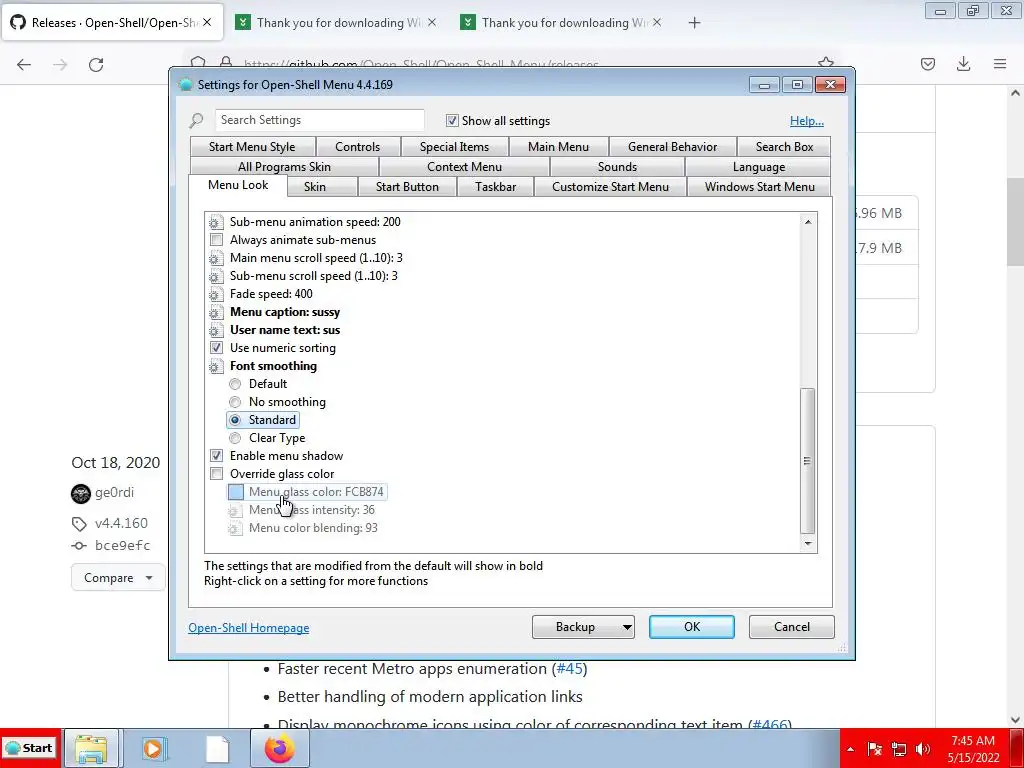Select No smoothing radio option
Screen dimensions: 1024x768
pos(235,402)
